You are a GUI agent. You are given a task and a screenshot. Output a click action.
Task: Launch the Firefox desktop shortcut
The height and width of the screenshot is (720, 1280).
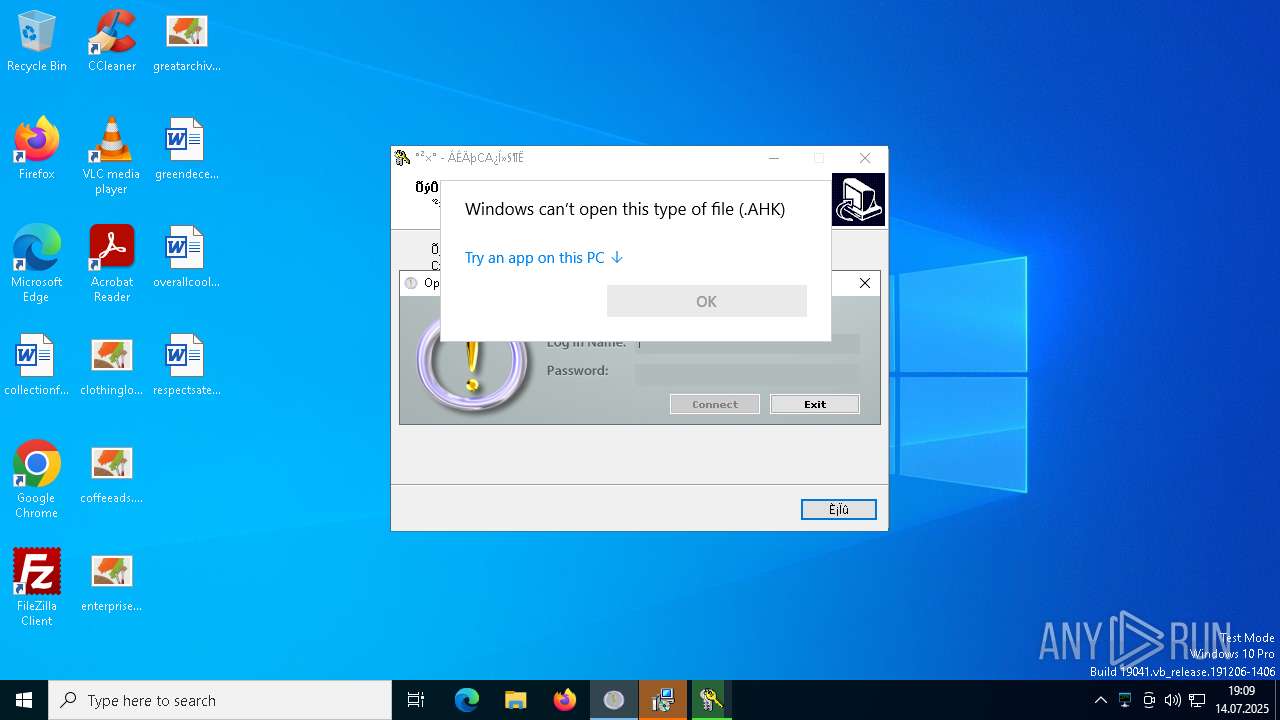tap(37, 150)
